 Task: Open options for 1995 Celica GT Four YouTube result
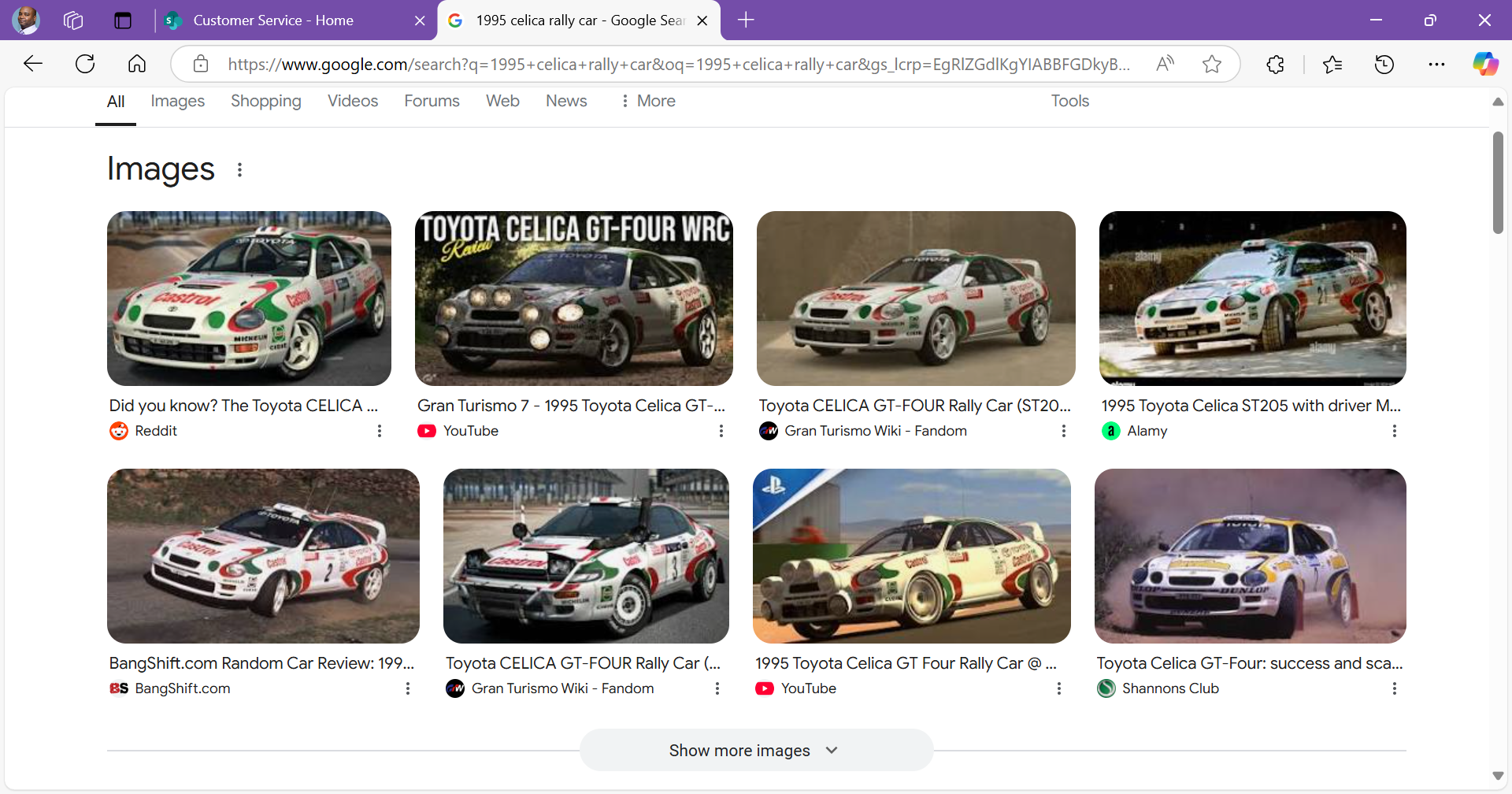pyautogui.click(x=1059, y=688)
